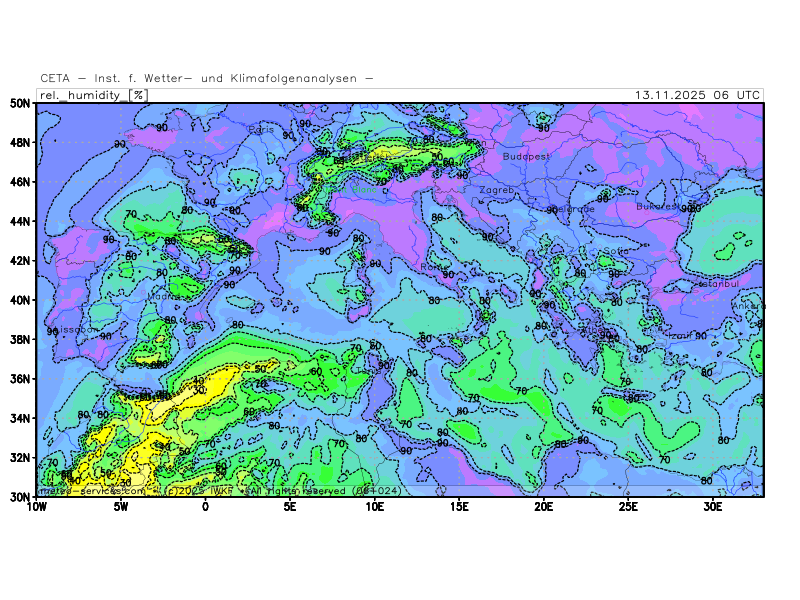Click the 10W longitude axis label
Image resolution: width=800 pixels, height=600 pixels.
coord(36,507)
